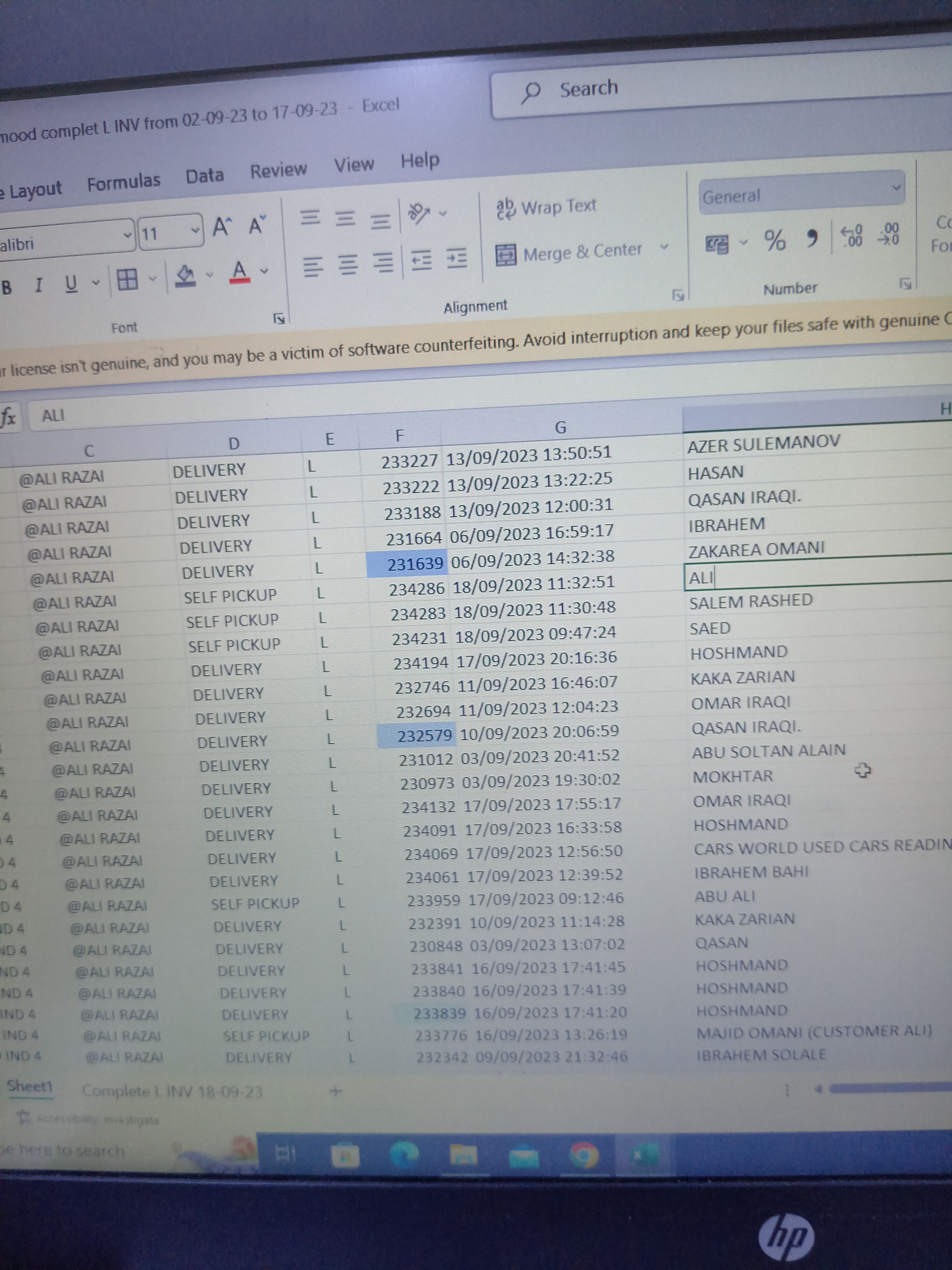
Task: Open Number format dialog launcher
Action: (x=905, y=283)
